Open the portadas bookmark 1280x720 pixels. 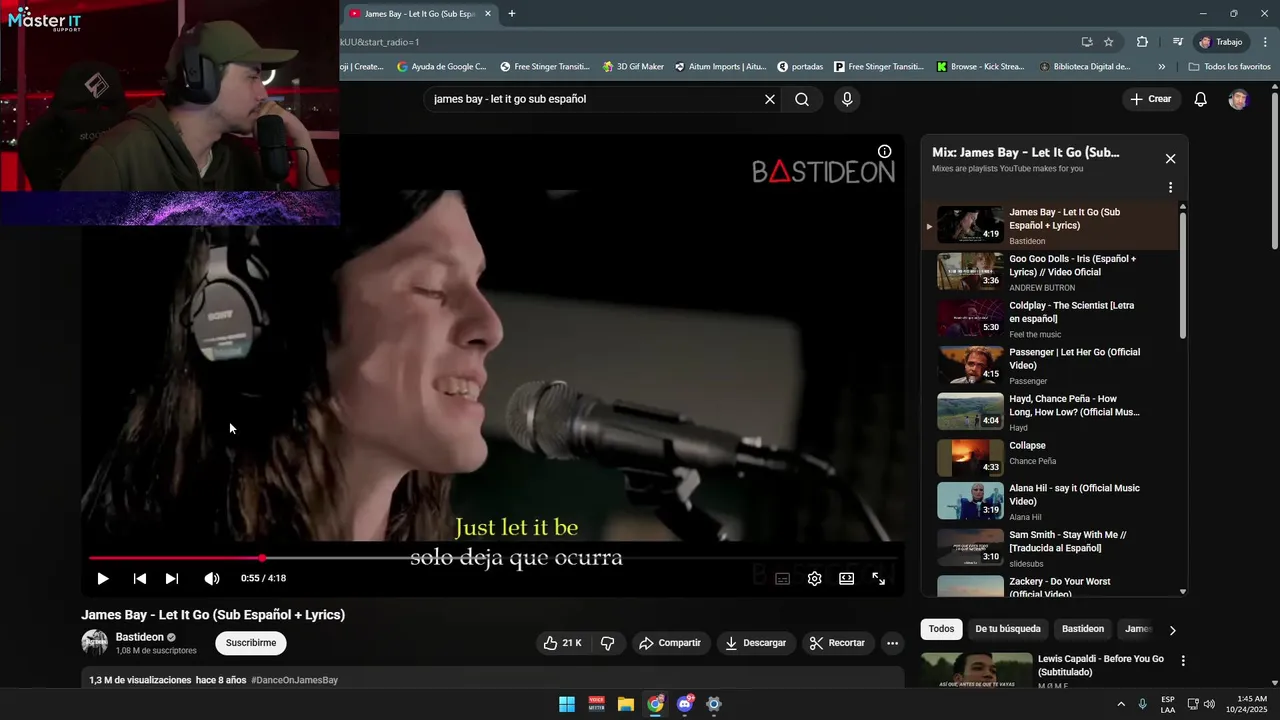pos(800,67)
